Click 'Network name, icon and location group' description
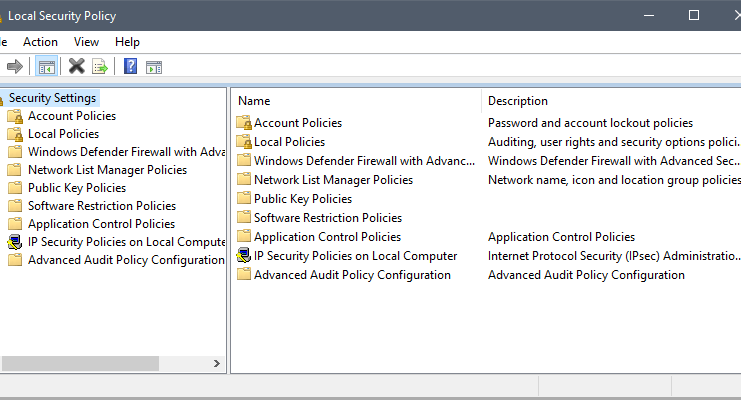Image resolution: width=741 pixels, height=400 pixels. point(614,180)
